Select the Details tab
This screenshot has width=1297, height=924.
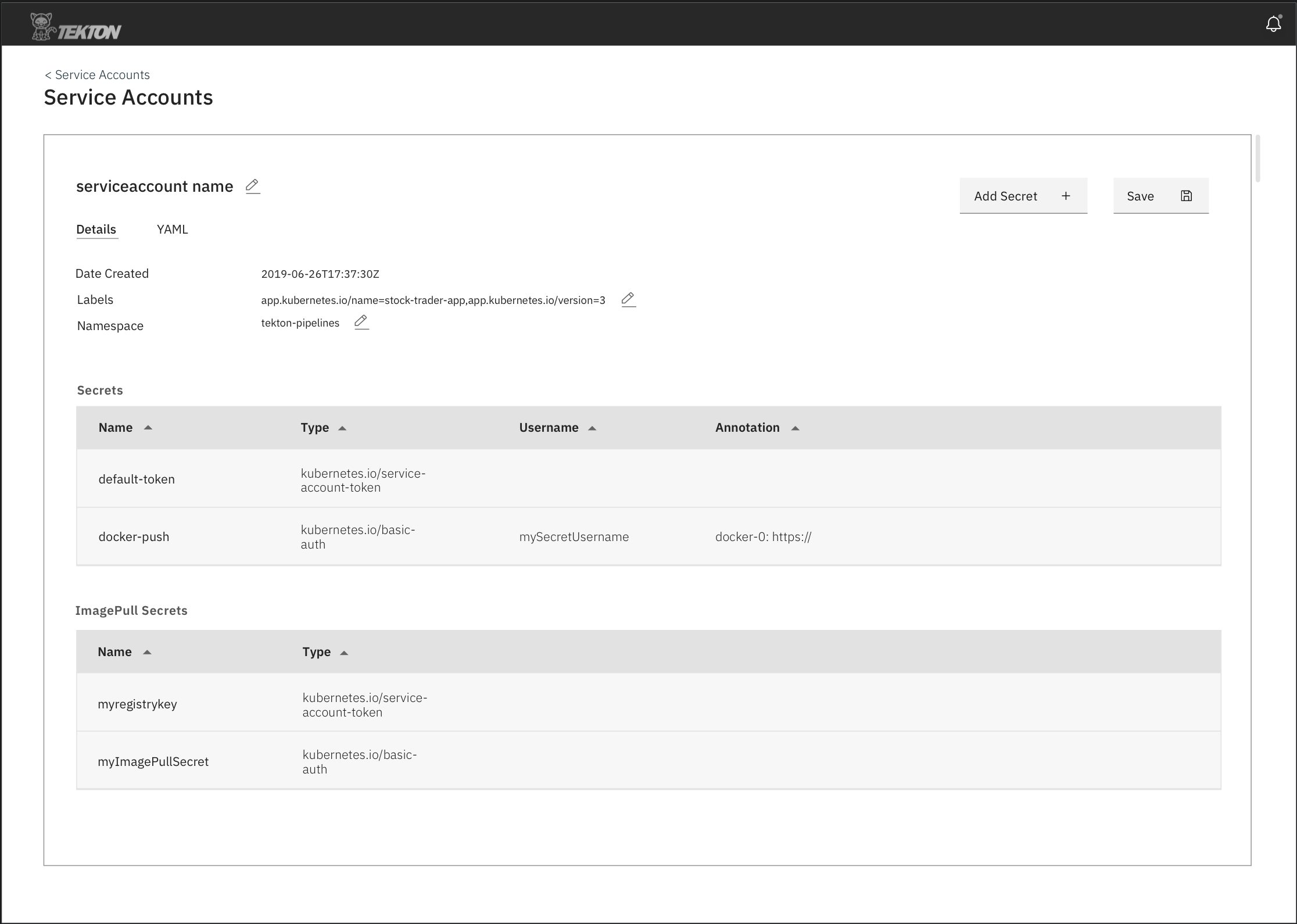[96, 229]
